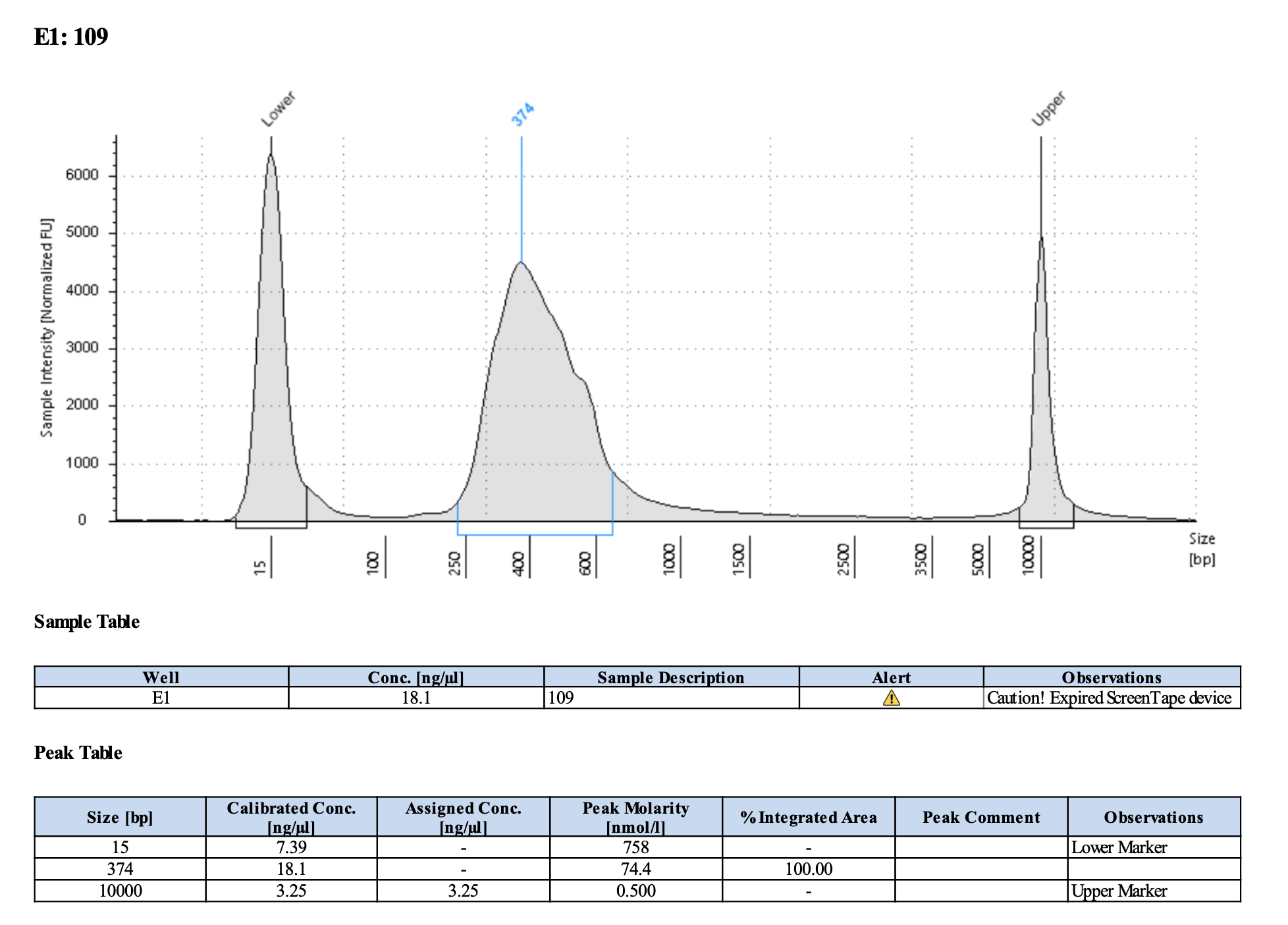1288x925 pixels.
Task: Click the Peak Comment column header
Action: 980,817
